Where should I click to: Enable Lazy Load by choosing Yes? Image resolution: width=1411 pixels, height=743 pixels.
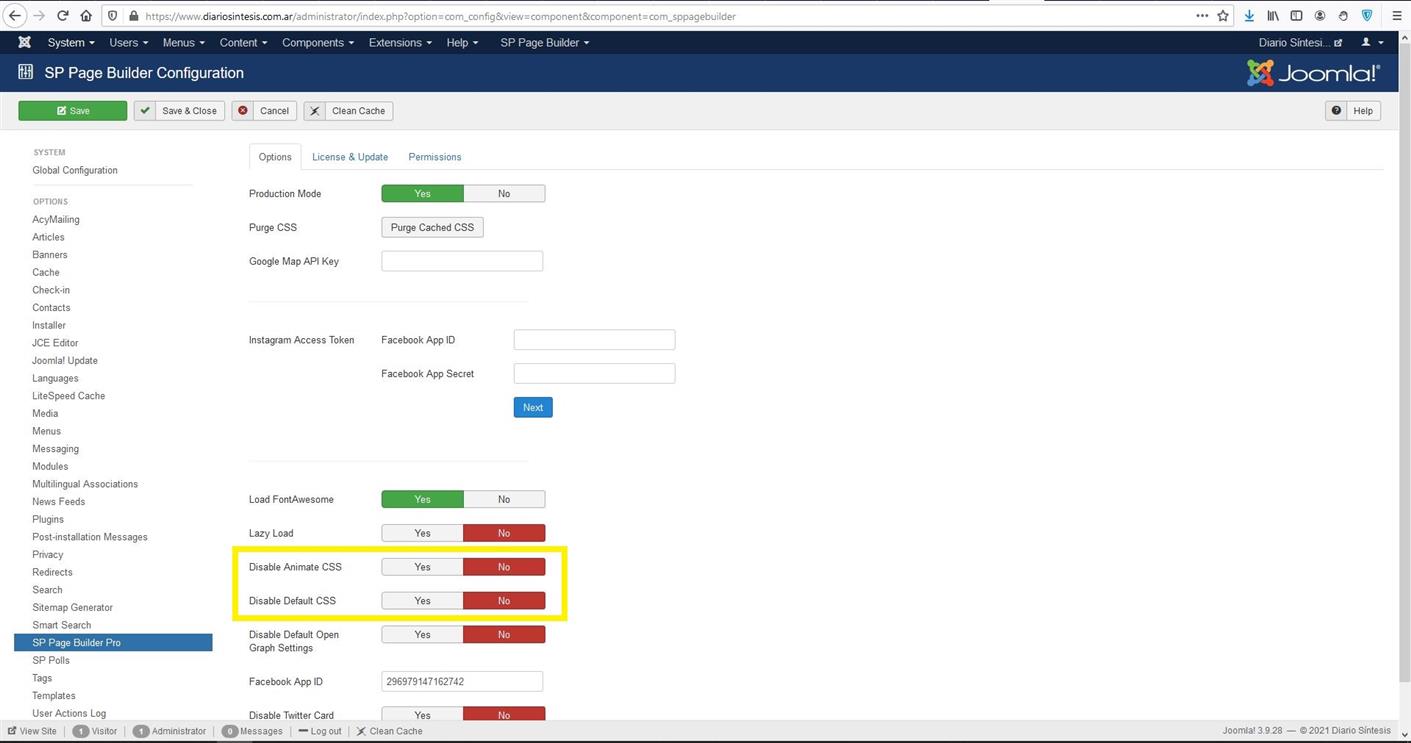[x=422, y=533]
